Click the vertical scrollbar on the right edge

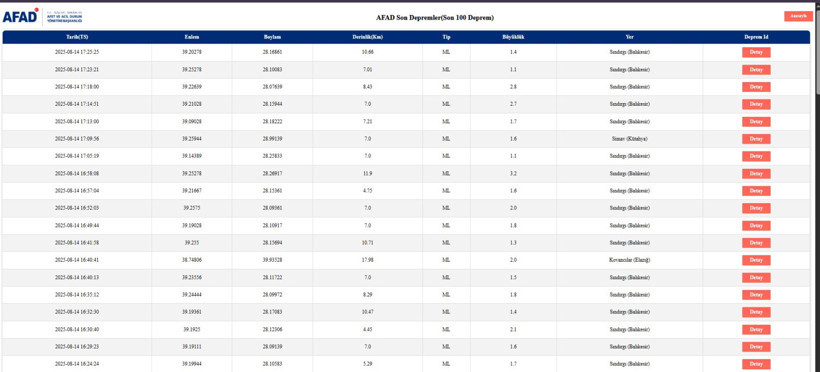(816, 188)
